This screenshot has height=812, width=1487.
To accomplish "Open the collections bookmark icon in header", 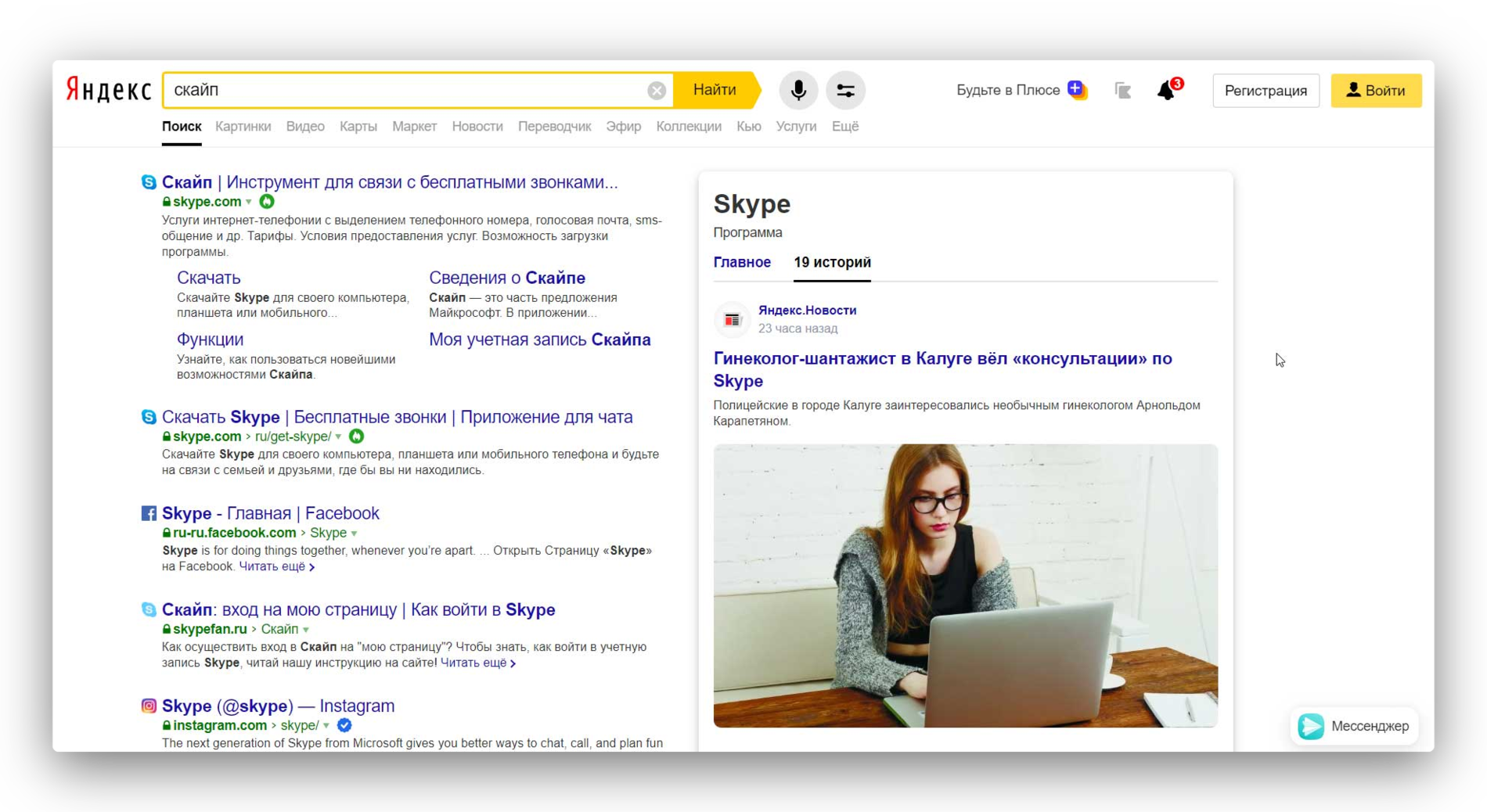I will [1122, 91].
